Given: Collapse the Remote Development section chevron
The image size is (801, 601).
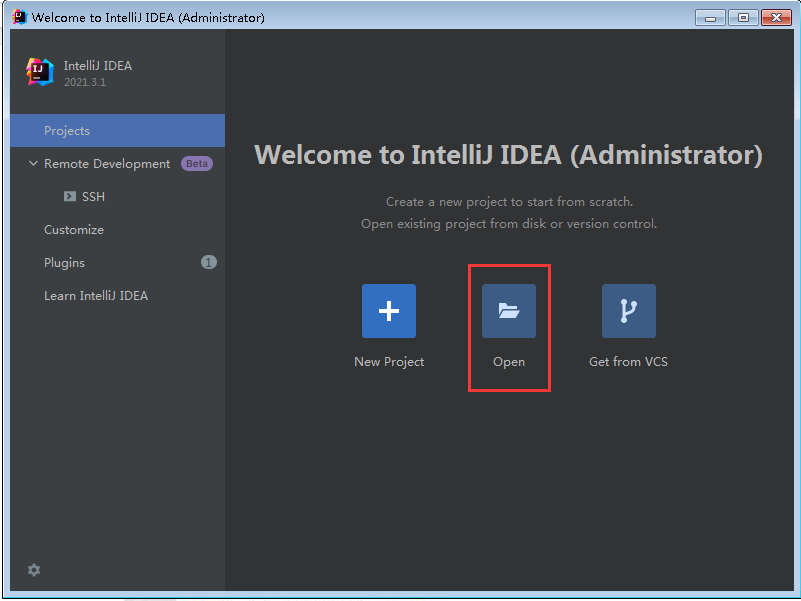Looking at the screenshot, I should (x=33, y=164).
